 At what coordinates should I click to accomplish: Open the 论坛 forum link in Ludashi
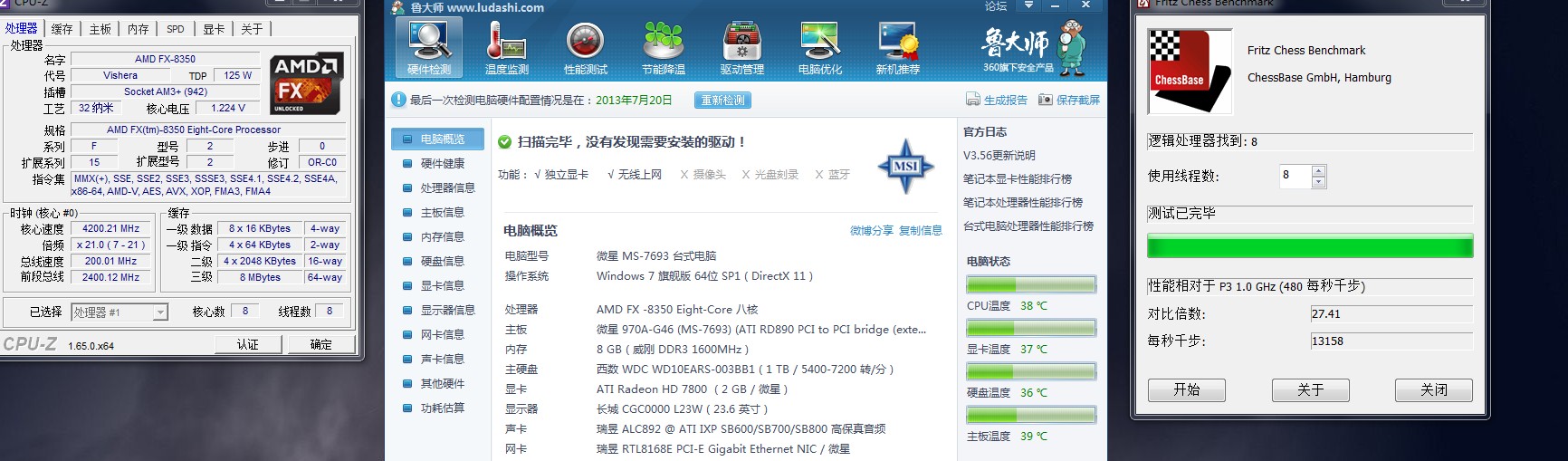click(996, 6)
